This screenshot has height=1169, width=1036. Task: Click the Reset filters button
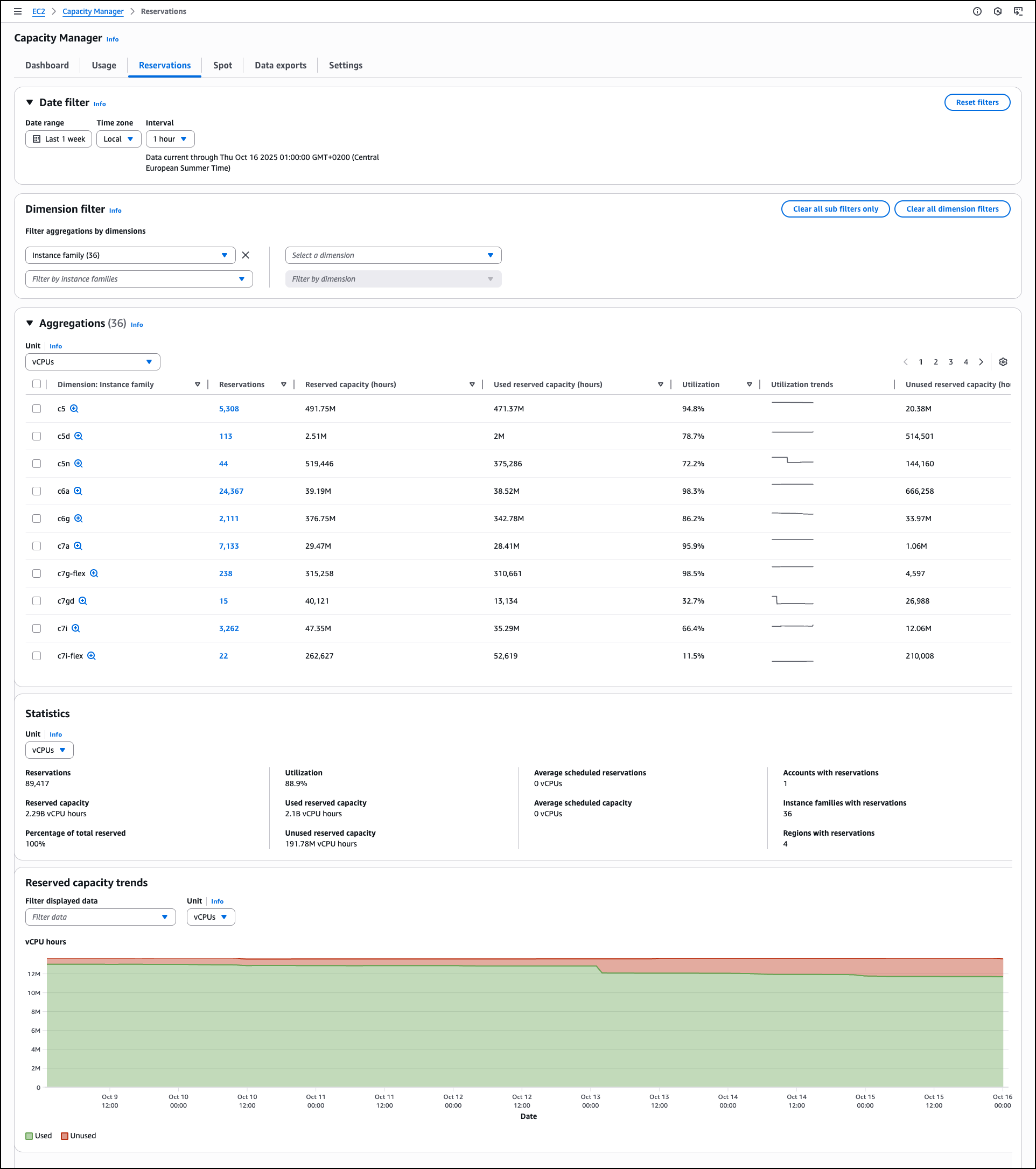point(977,102)
